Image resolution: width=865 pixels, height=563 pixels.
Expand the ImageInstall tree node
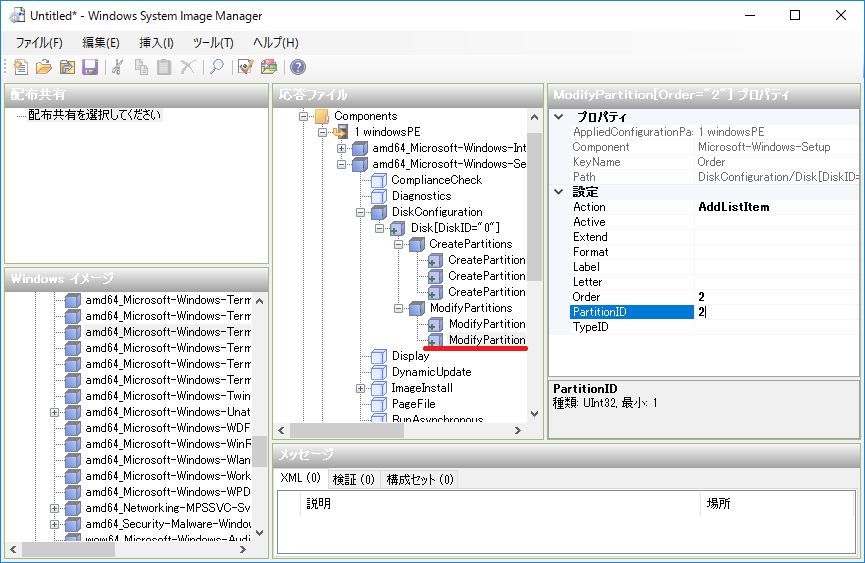pyautogui.click(x=361, y=388)
